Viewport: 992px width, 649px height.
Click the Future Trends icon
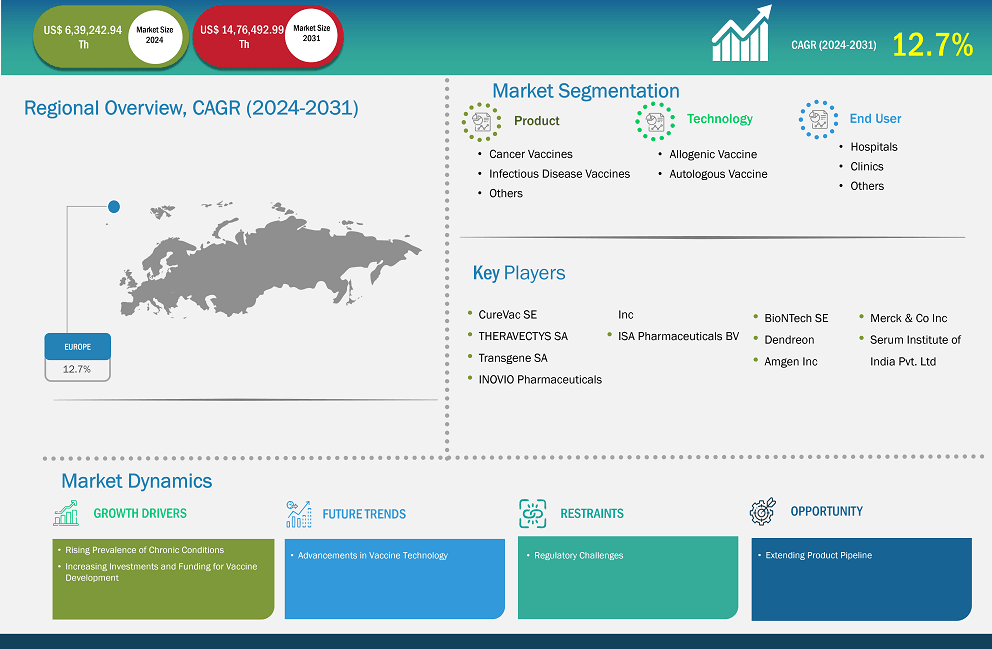pos(298,514)
